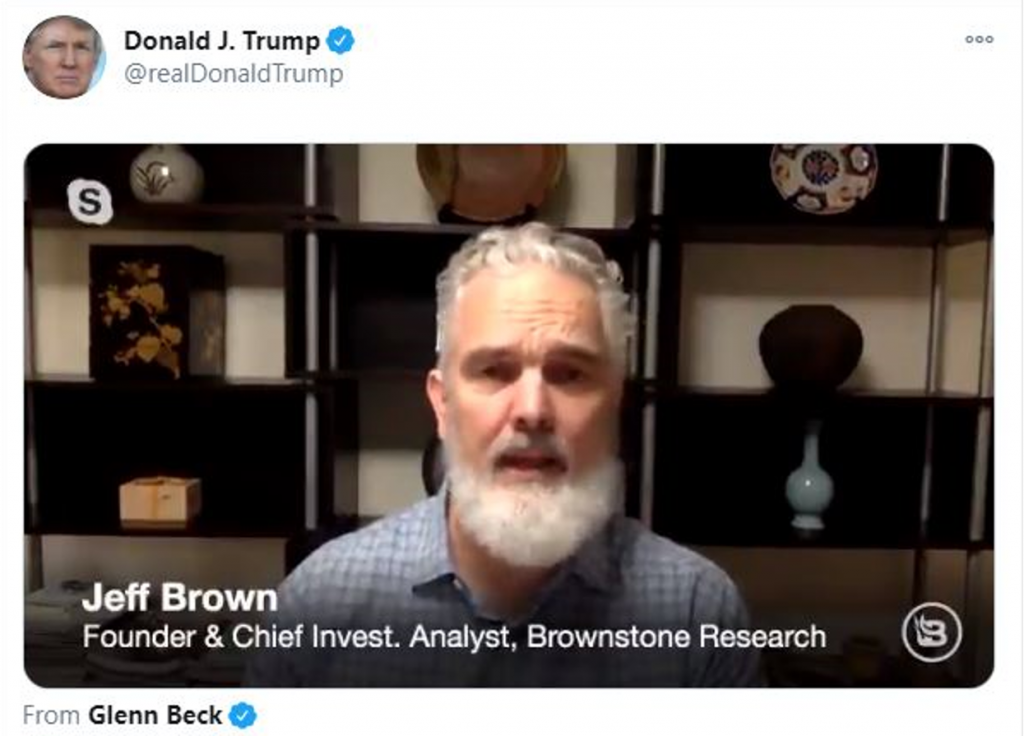
Task: Open the Glenn Beck source link
Action: [x=155, y=715]
